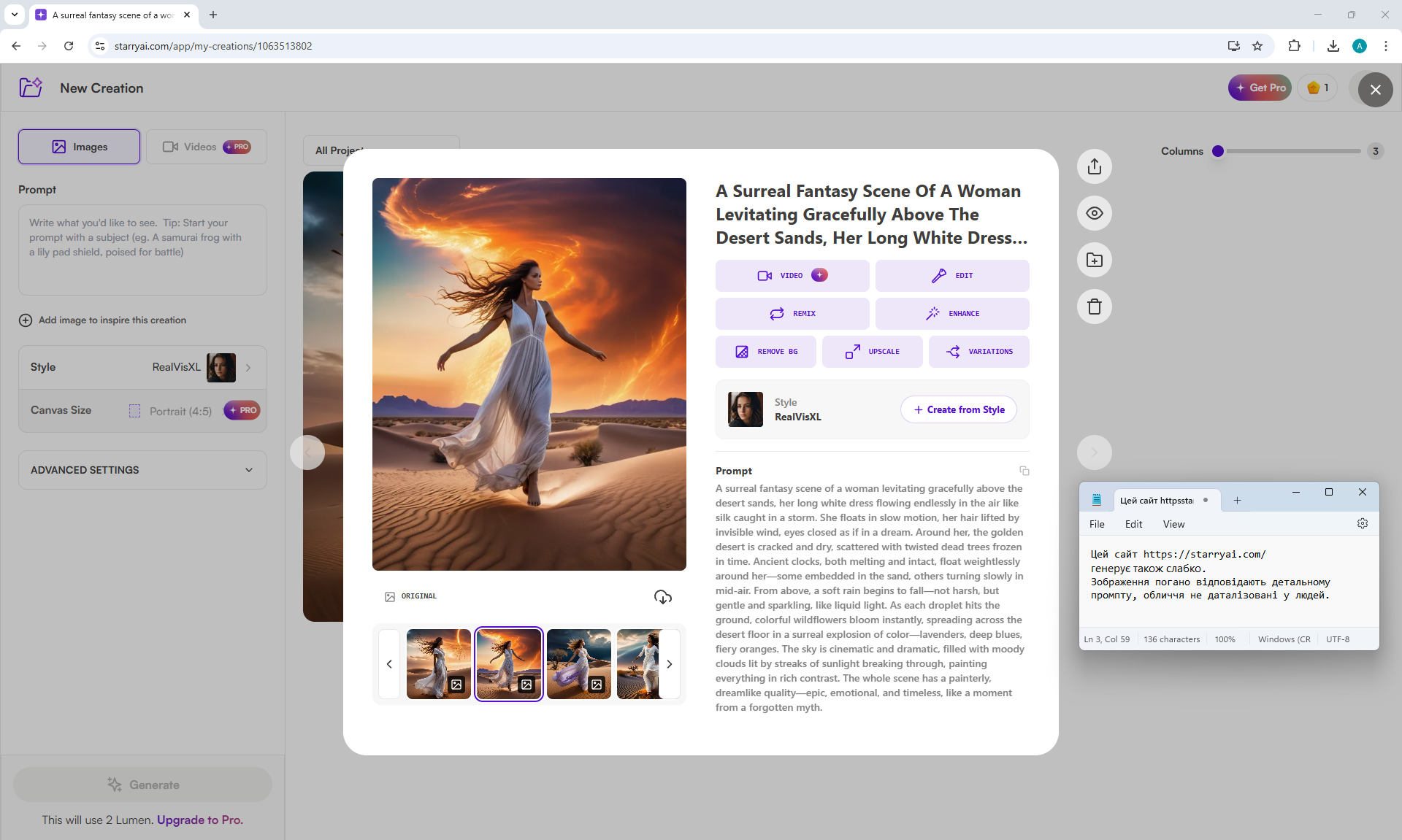Click the share icon beside the creation panel
The height and width of the screenshot is (840, 1402).
1094,166
